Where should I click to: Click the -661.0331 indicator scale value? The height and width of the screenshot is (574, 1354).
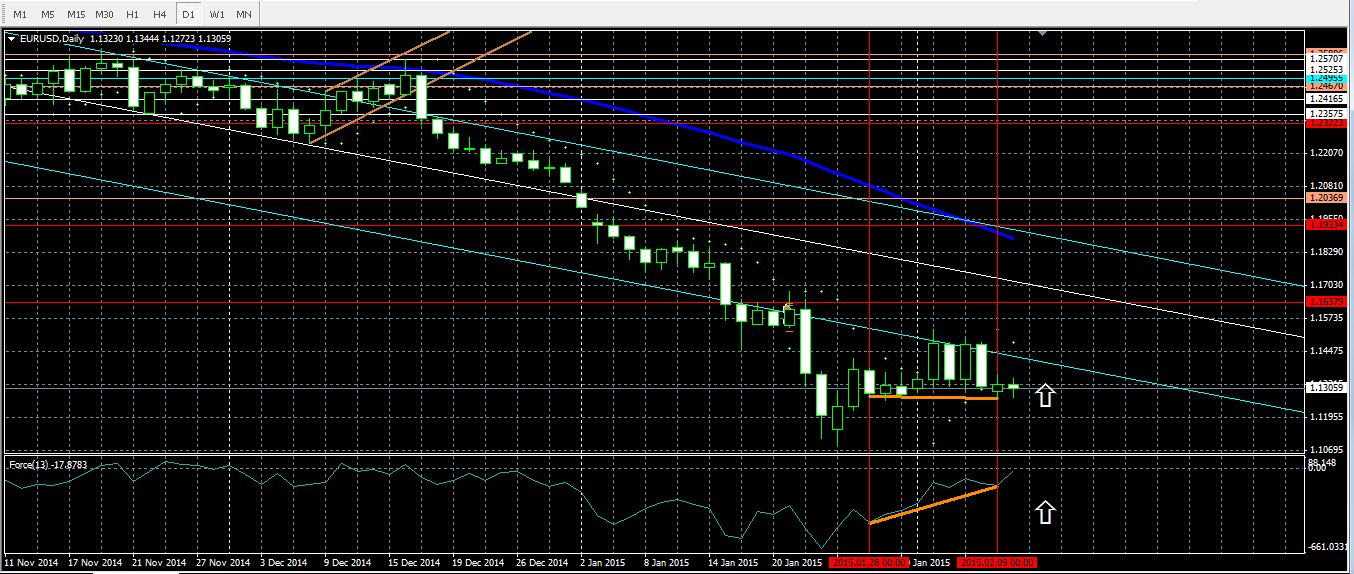[1326, 547]
